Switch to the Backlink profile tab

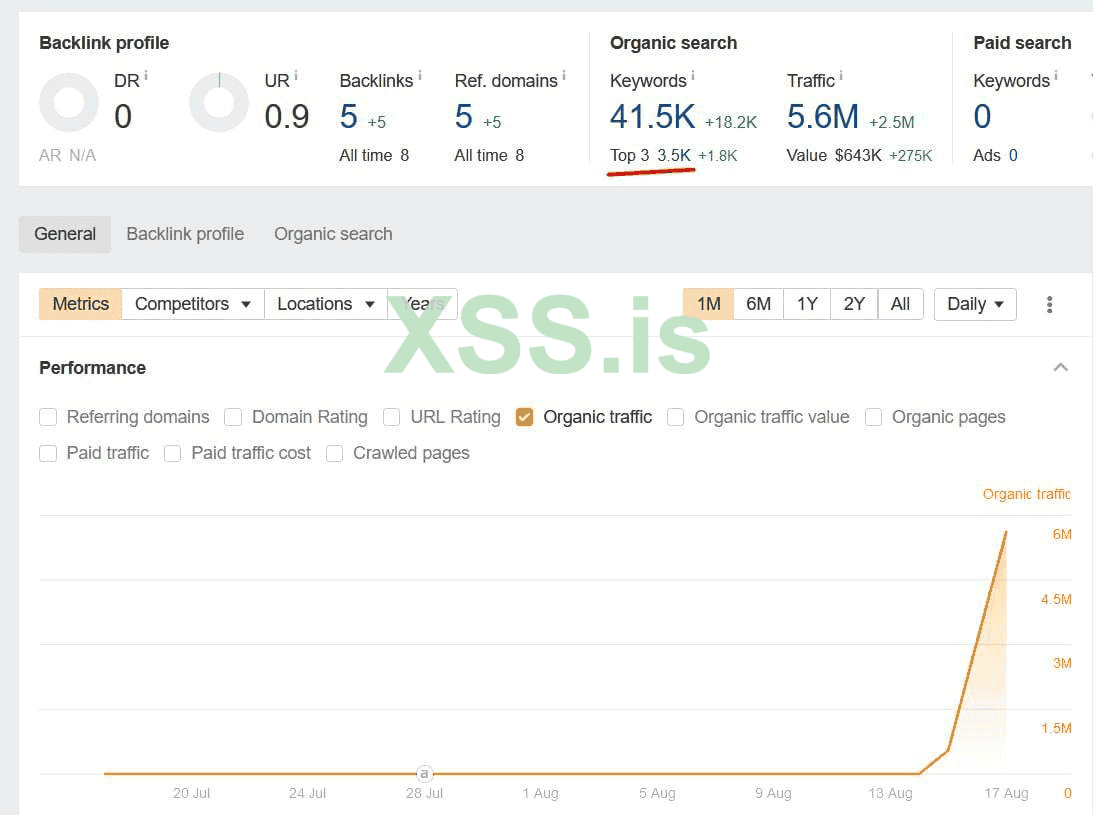coord(185,234)
